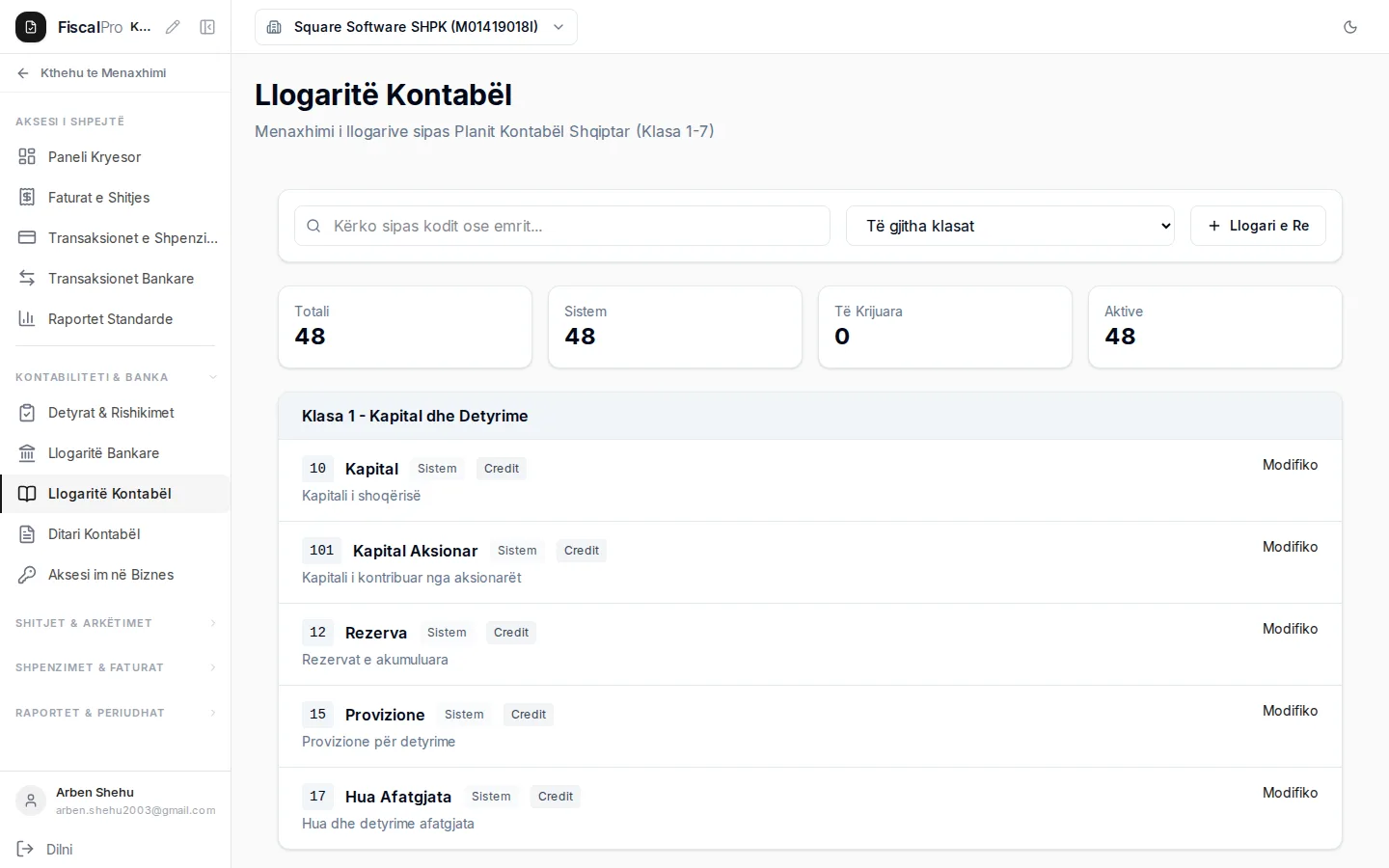Focus the Kërko sipas kodit search field

(562, 226)
